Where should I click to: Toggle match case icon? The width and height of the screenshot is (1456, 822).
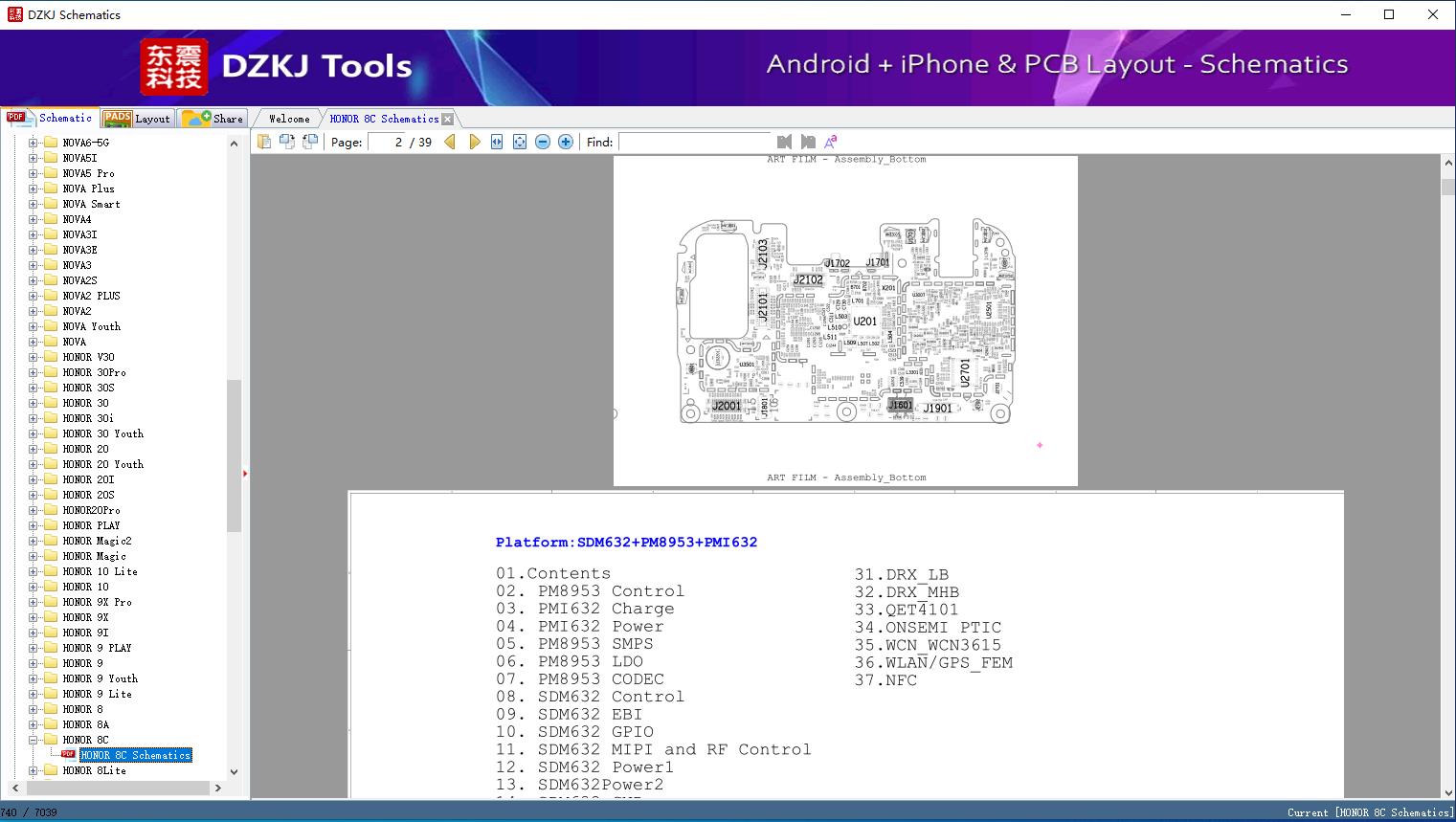(830, 142)
